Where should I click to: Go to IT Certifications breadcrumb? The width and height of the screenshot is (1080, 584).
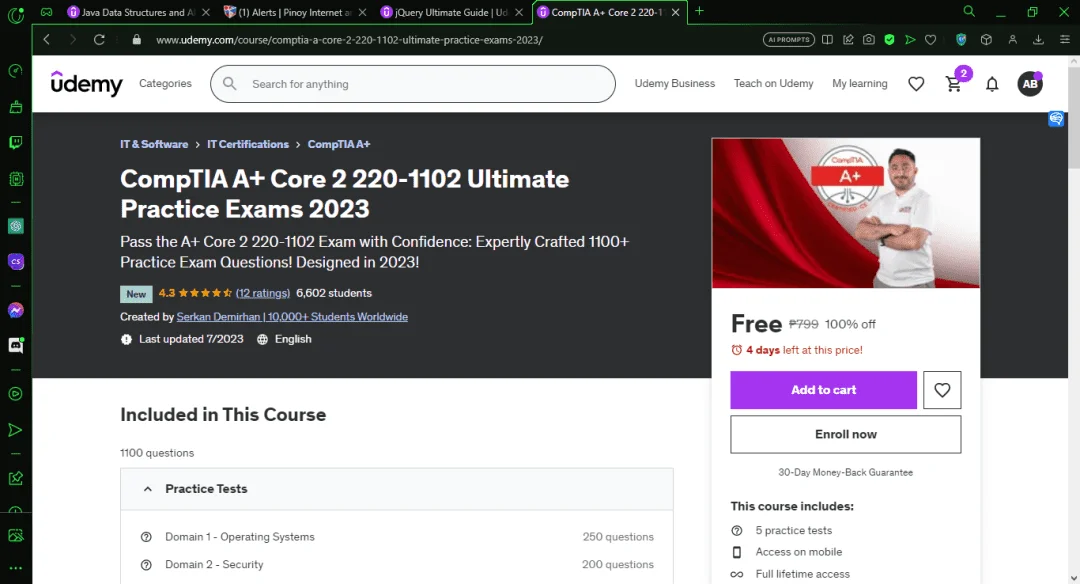pyautogui.click(x=248, y=144)
